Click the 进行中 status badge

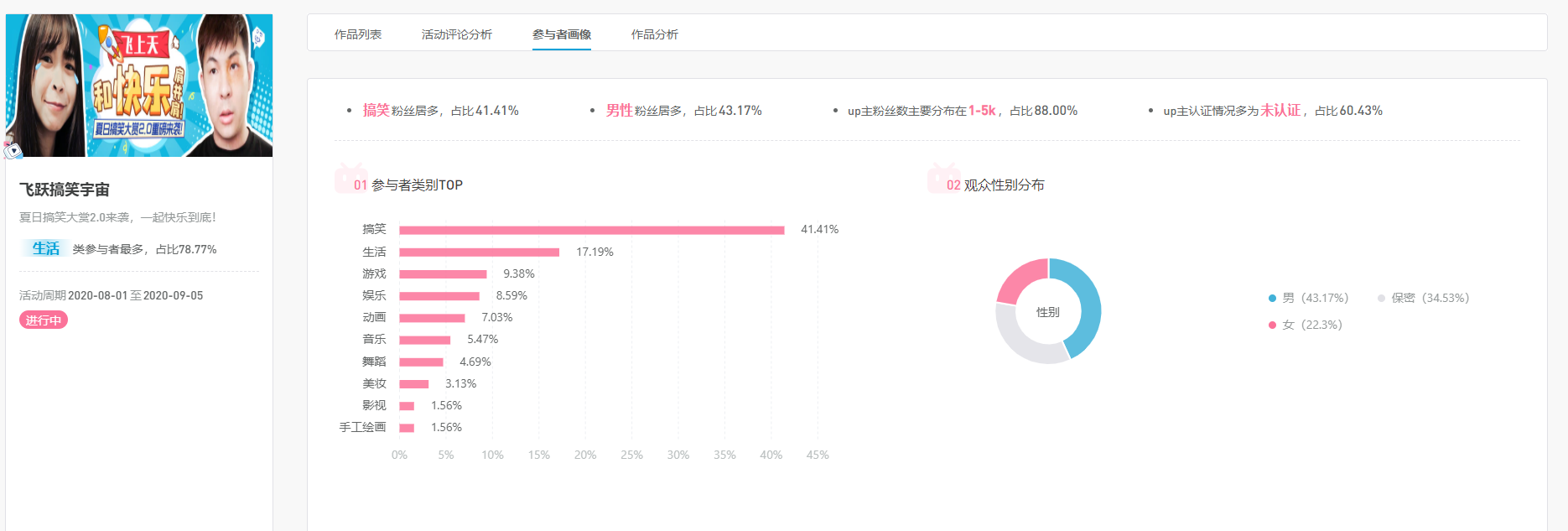click(44, 320)
